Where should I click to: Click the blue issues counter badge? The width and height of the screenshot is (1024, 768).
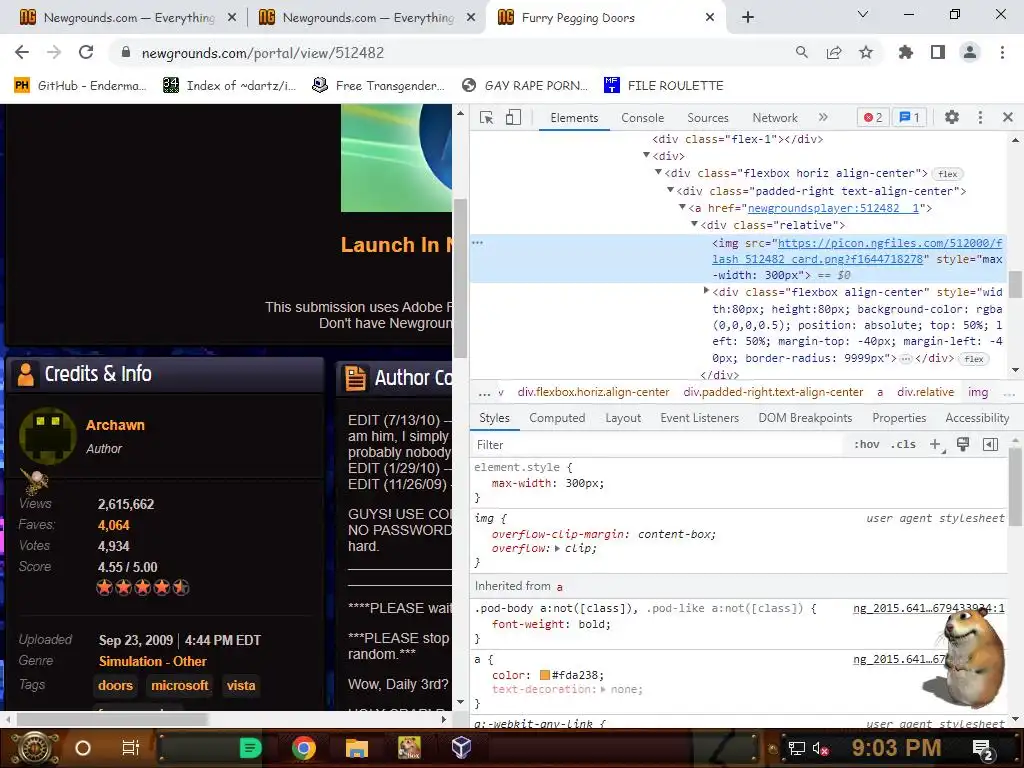coord(910,118)
